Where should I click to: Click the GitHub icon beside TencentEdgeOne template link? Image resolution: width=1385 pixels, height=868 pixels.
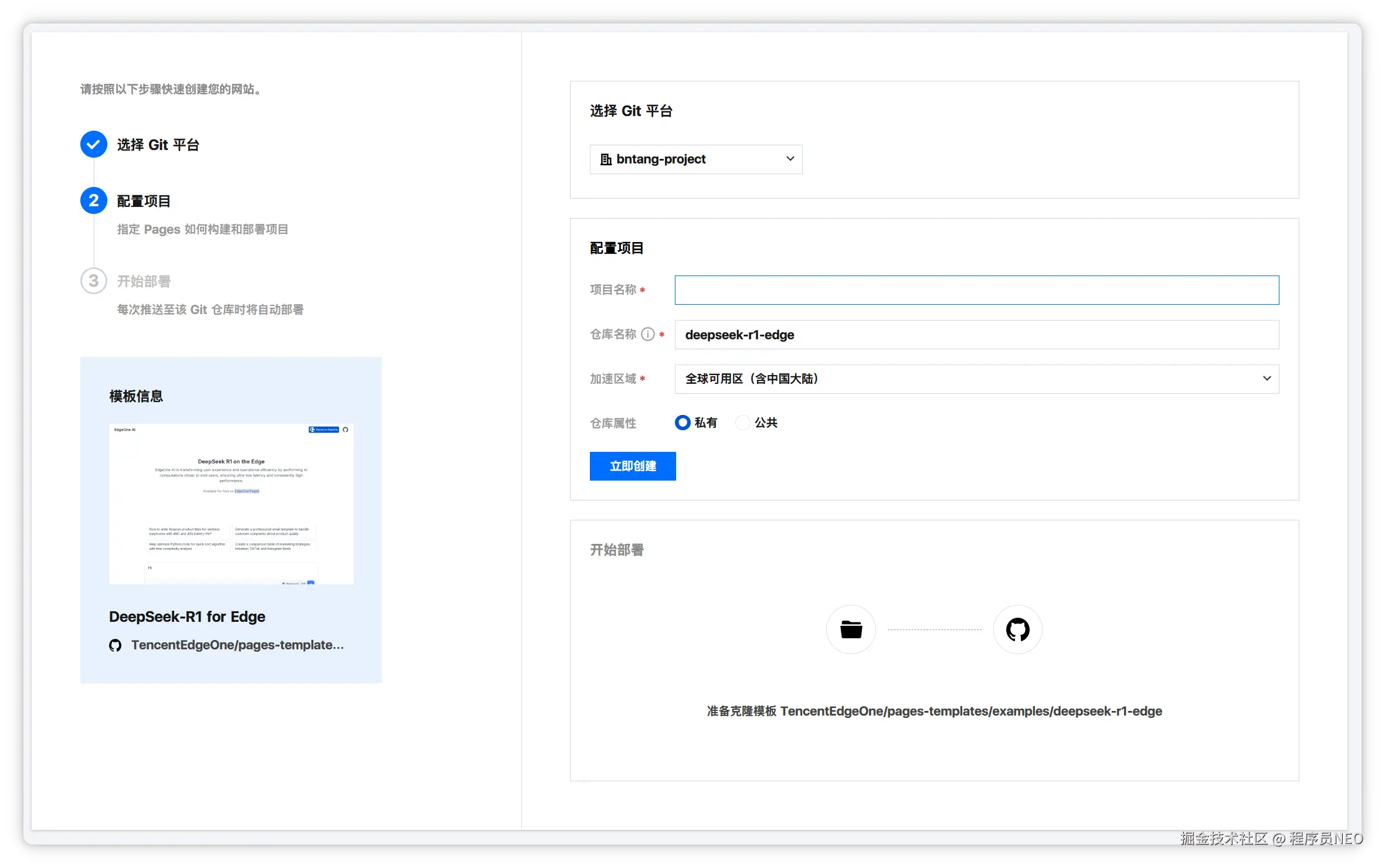116,645
